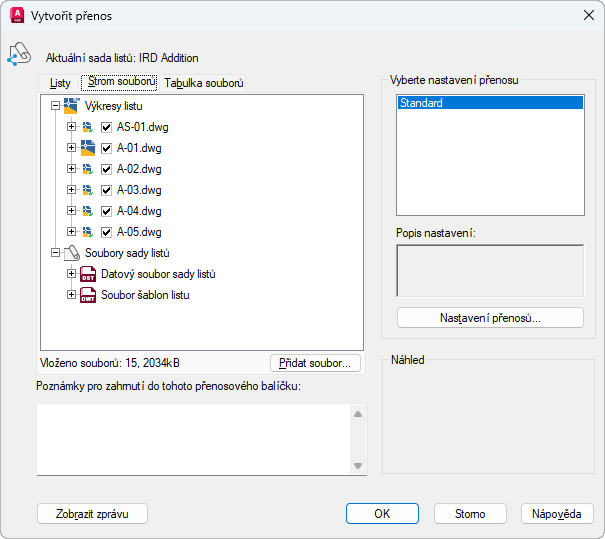The width and height of the screenshot is (605, 539).
Task: Expand the Datový soubor sady listů node
Action: [71, 274]
